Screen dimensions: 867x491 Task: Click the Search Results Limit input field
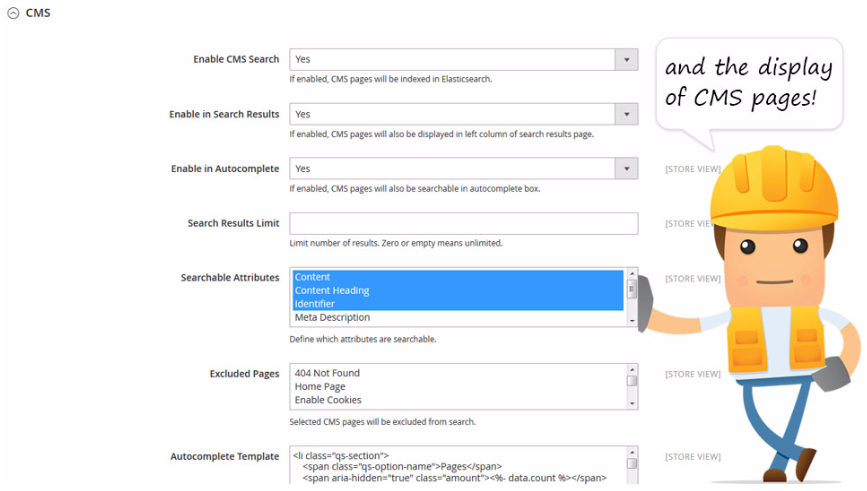[463, 223]
